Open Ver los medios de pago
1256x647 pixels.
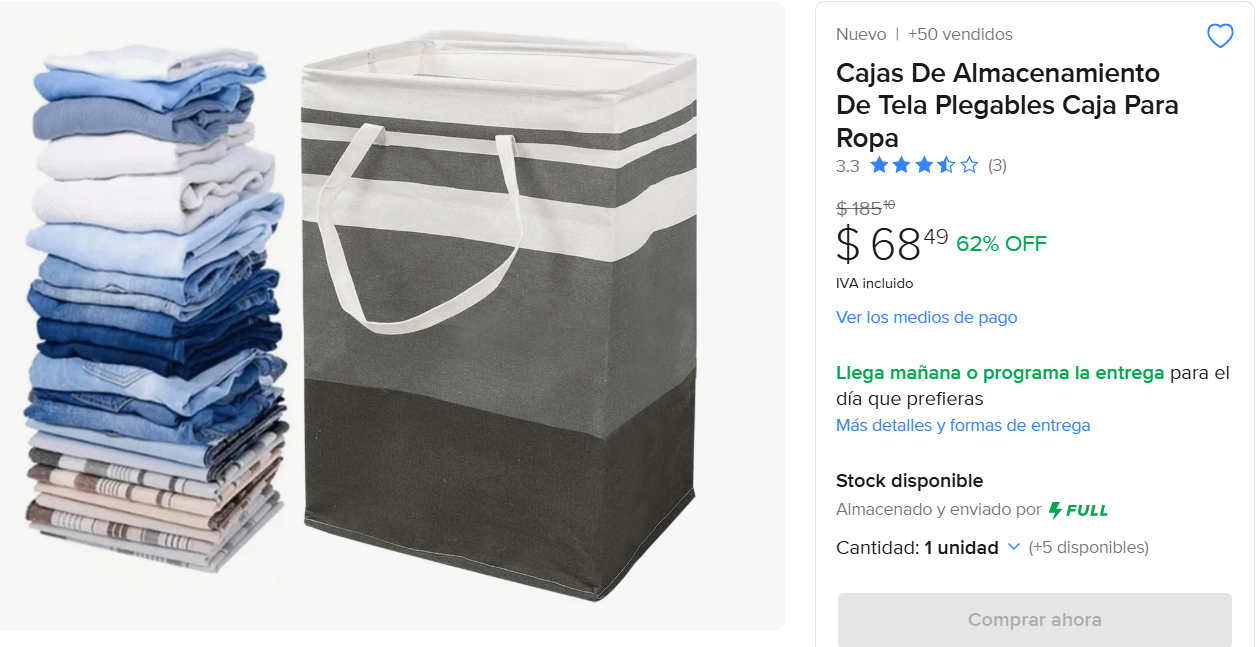coord(927,317)
